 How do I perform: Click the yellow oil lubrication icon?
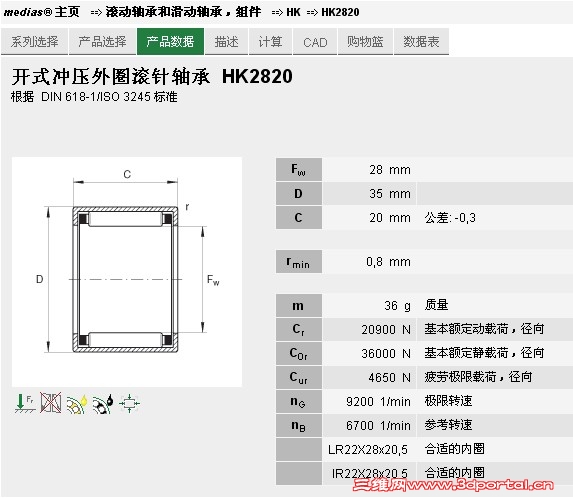(x=77, y=404)
